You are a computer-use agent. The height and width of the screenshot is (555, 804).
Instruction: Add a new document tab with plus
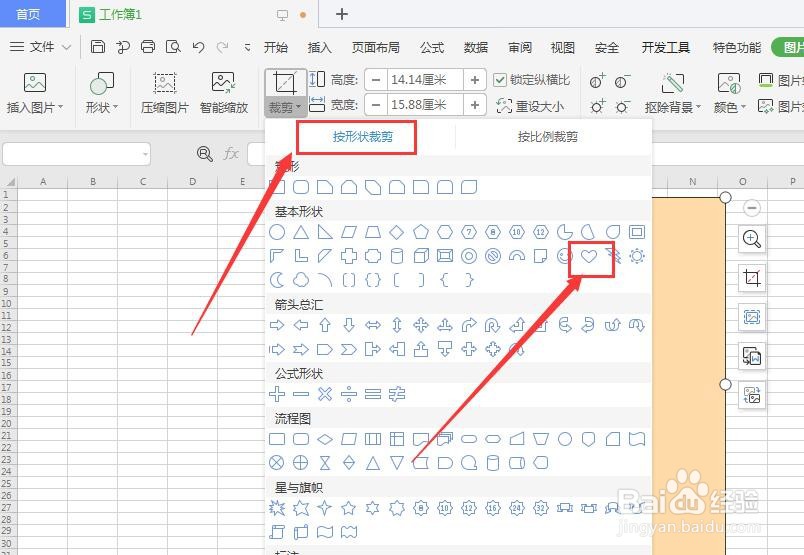pos(341,14)
